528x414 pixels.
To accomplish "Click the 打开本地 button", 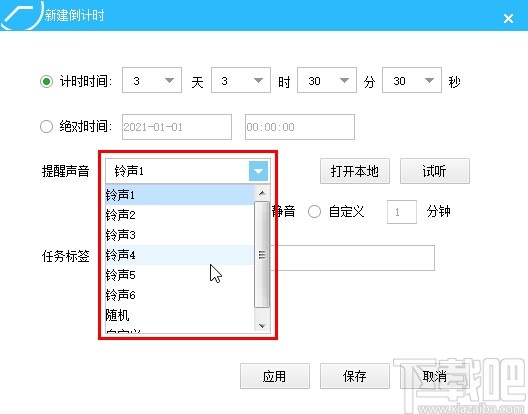I will (x=355, y=171).
